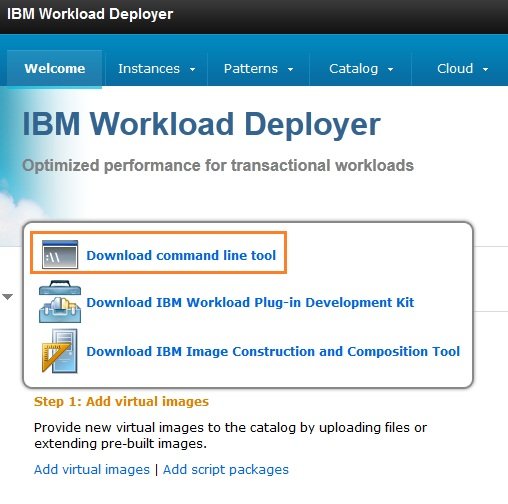The width and height of the screenshot is (508, 504).
Task: Download command line tool link
Action: tap(181, 255)
